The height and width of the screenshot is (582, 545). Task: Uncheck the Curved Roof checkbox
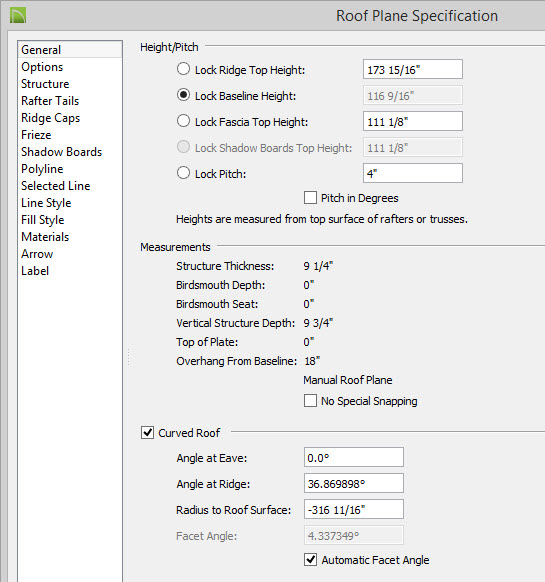(x=147, y=433)
